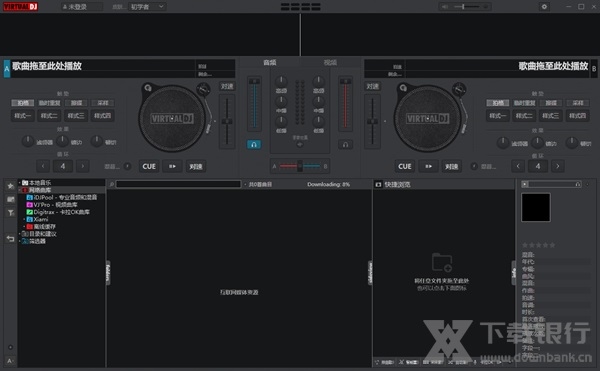Screen dimensions: 600x371
Task: Click deck B pitch fader
Action: [x=372, y=121]
